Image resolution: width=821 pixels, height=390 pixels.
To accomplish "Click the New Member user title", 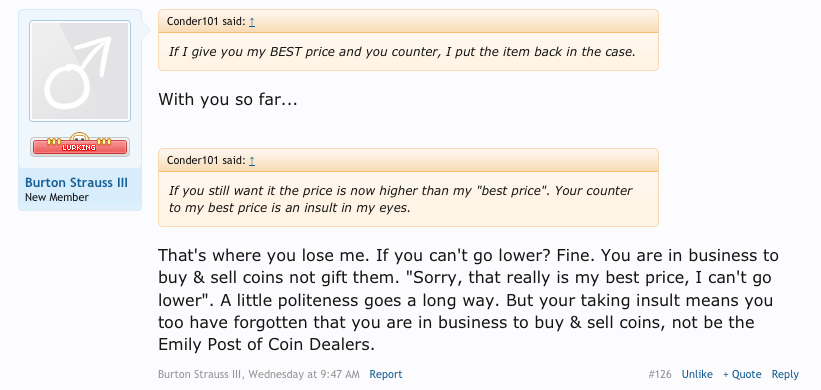I will (57, 197).
